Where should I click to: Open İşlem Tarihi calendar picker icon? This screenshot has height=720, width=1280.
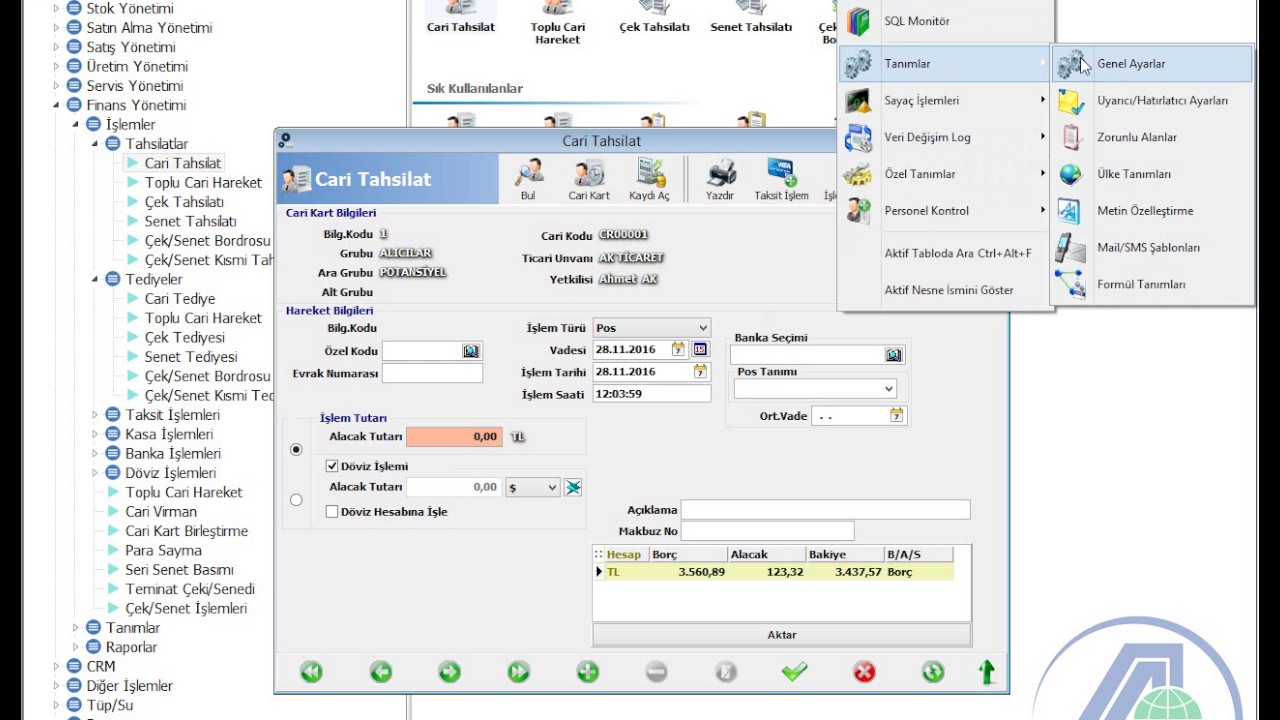point(700,371)
